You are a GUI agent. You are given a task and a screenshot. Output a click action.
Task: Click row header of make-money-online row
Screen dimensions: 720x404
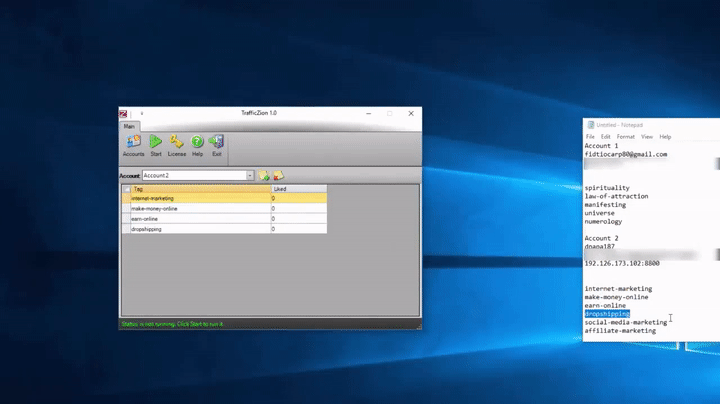coord(126,208)
